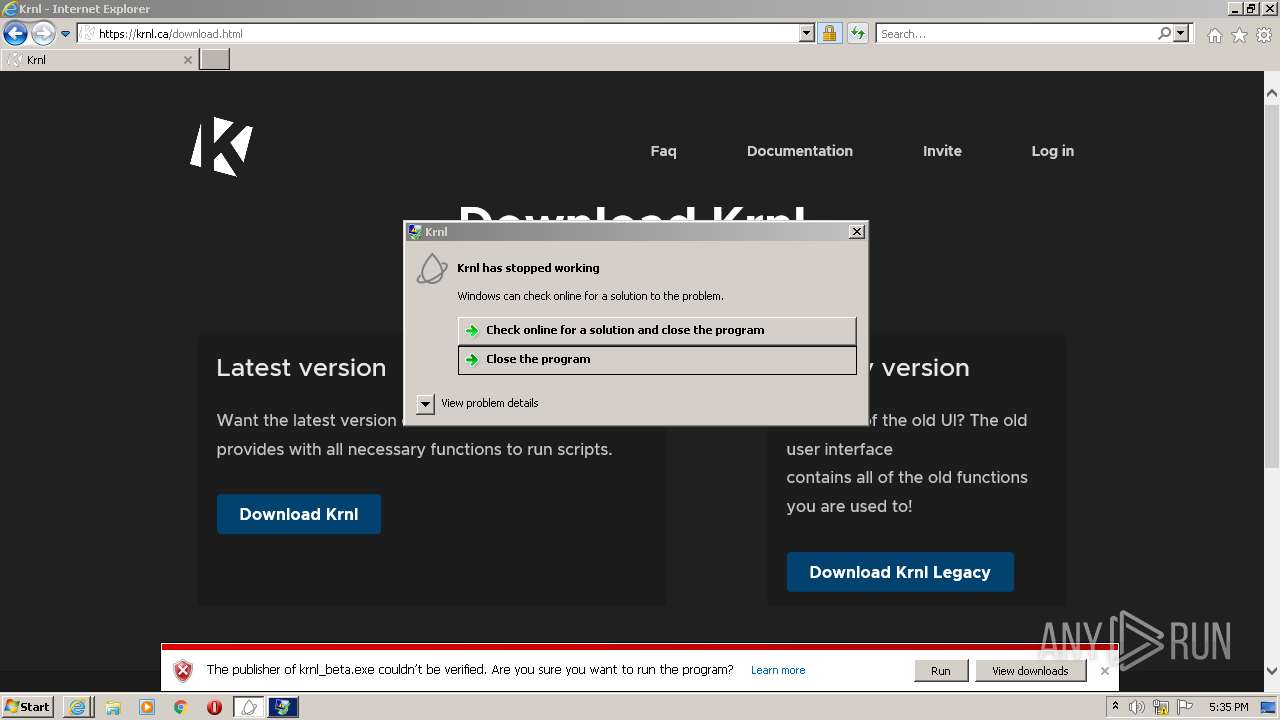Open recent pages dropdown beside navigation arrows
This screenshot has height=720, width=1280.
66,34
